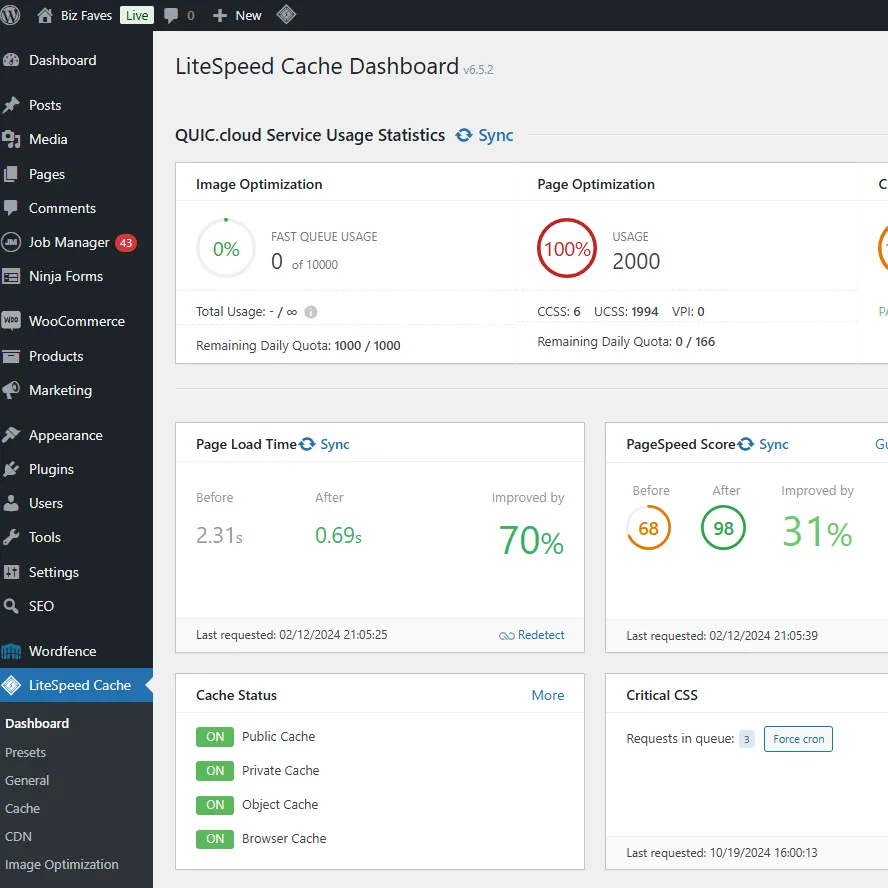888x888 pixels.
Task: Click sync arrows icon beside QUIC.cloud Statistics
Action: 464,135
